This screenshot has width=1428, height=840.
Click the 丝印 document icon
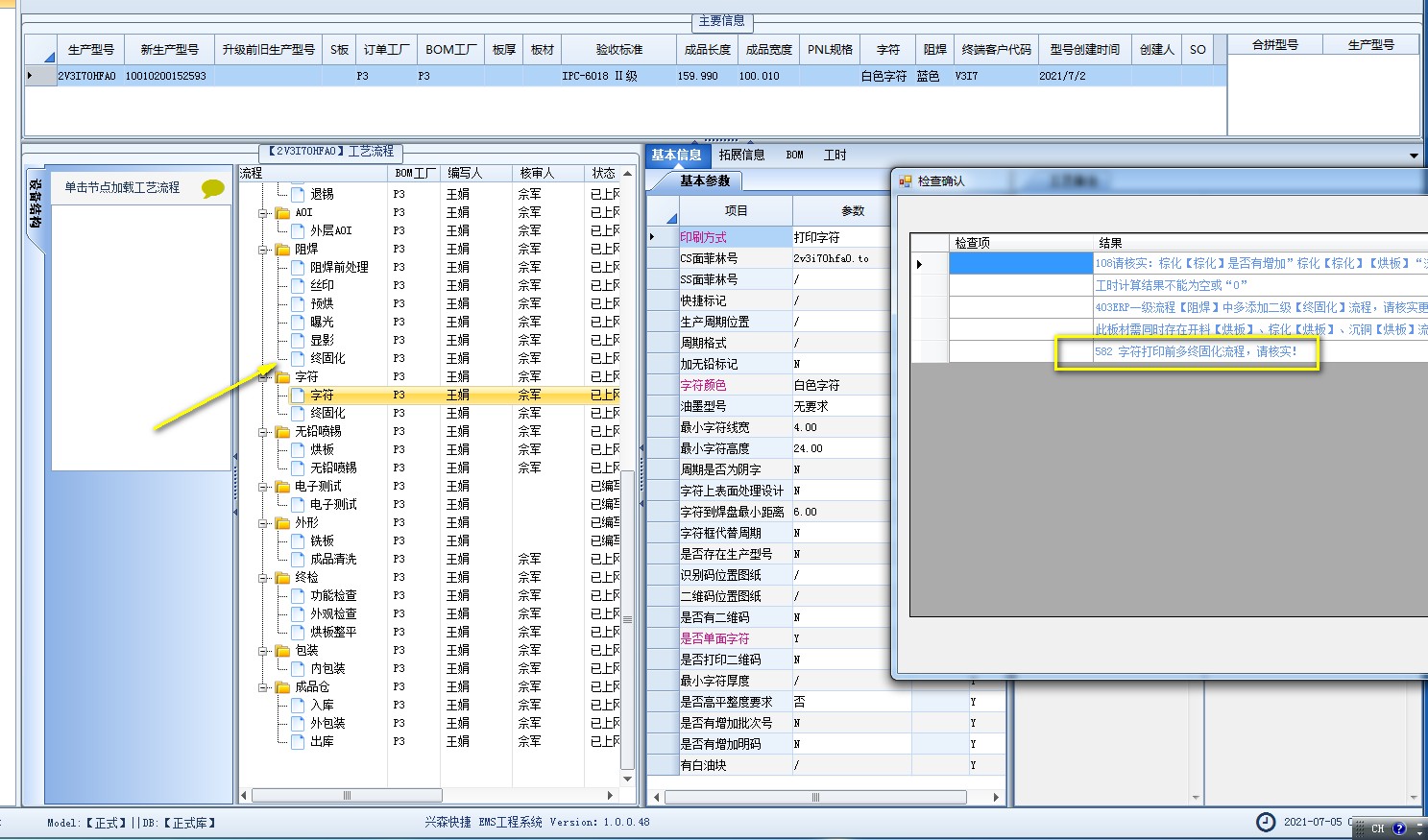[x=298, y=285]
